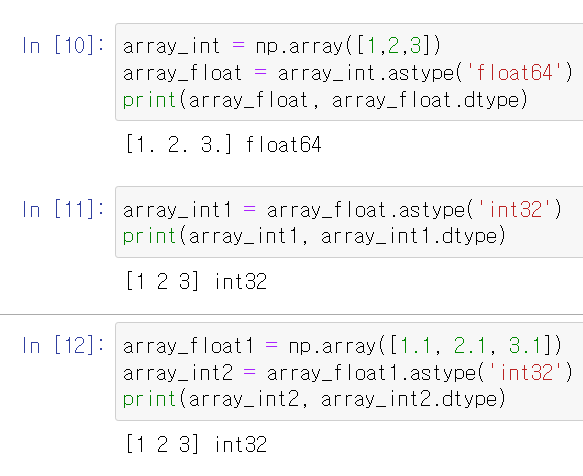Click the output [1. 2. 3.] float64
583x476 pixels.
pyautogui.click(x=224, y=144)
